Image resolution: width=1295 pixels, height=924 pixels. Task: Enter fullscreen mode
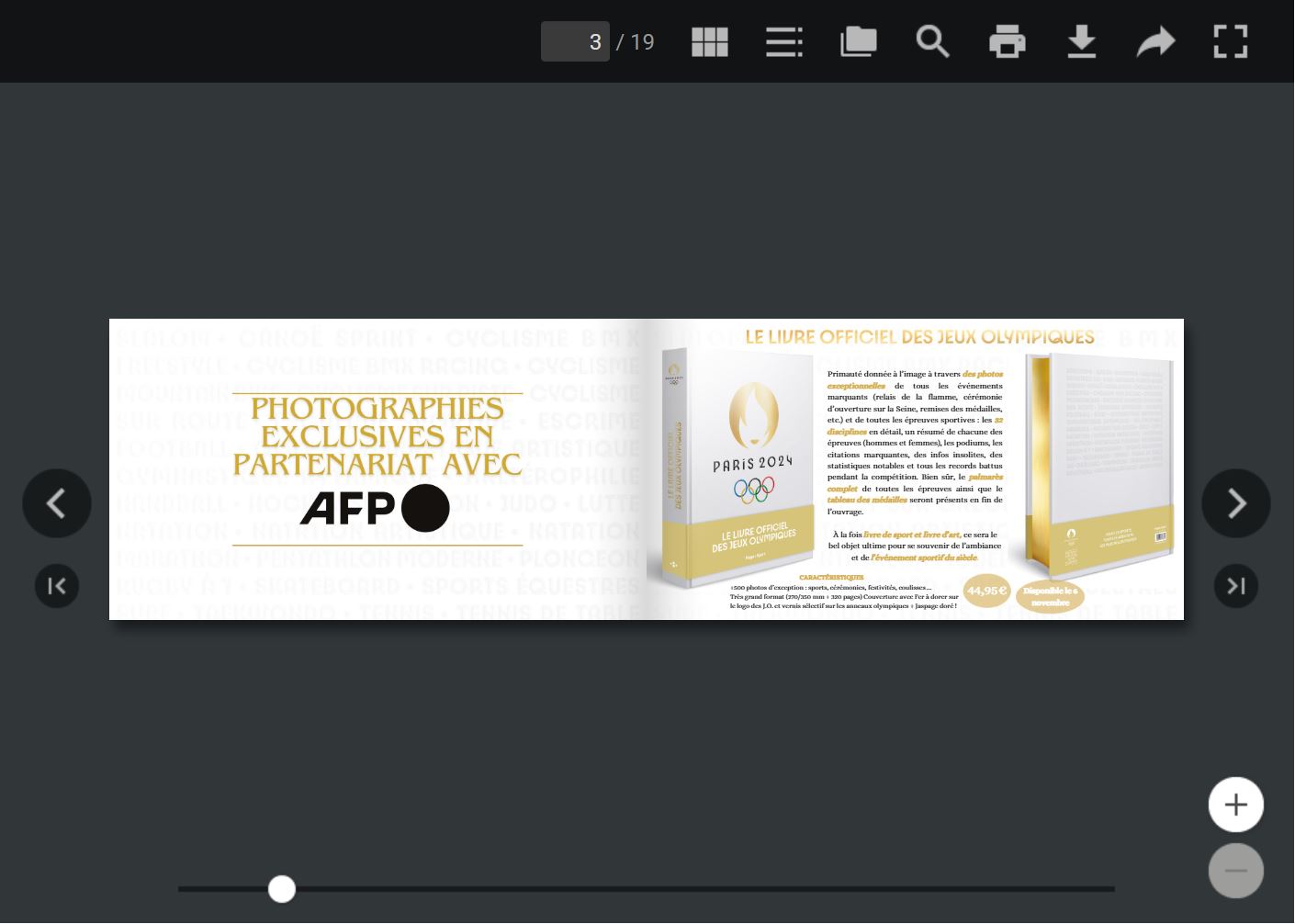coord(1230,41)
